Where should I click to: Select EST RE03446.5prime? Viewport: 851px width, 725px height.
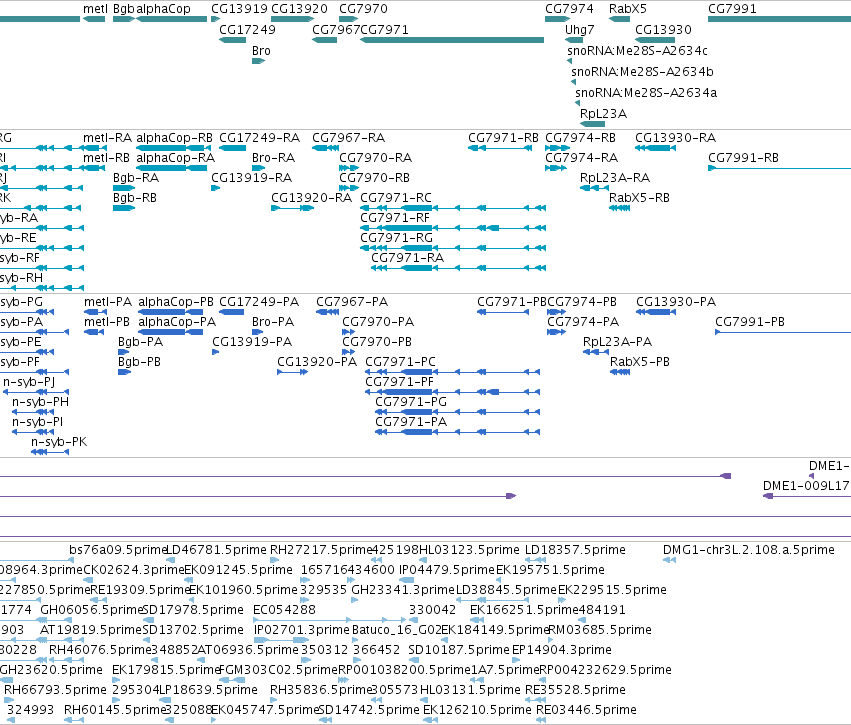[586, 710]
